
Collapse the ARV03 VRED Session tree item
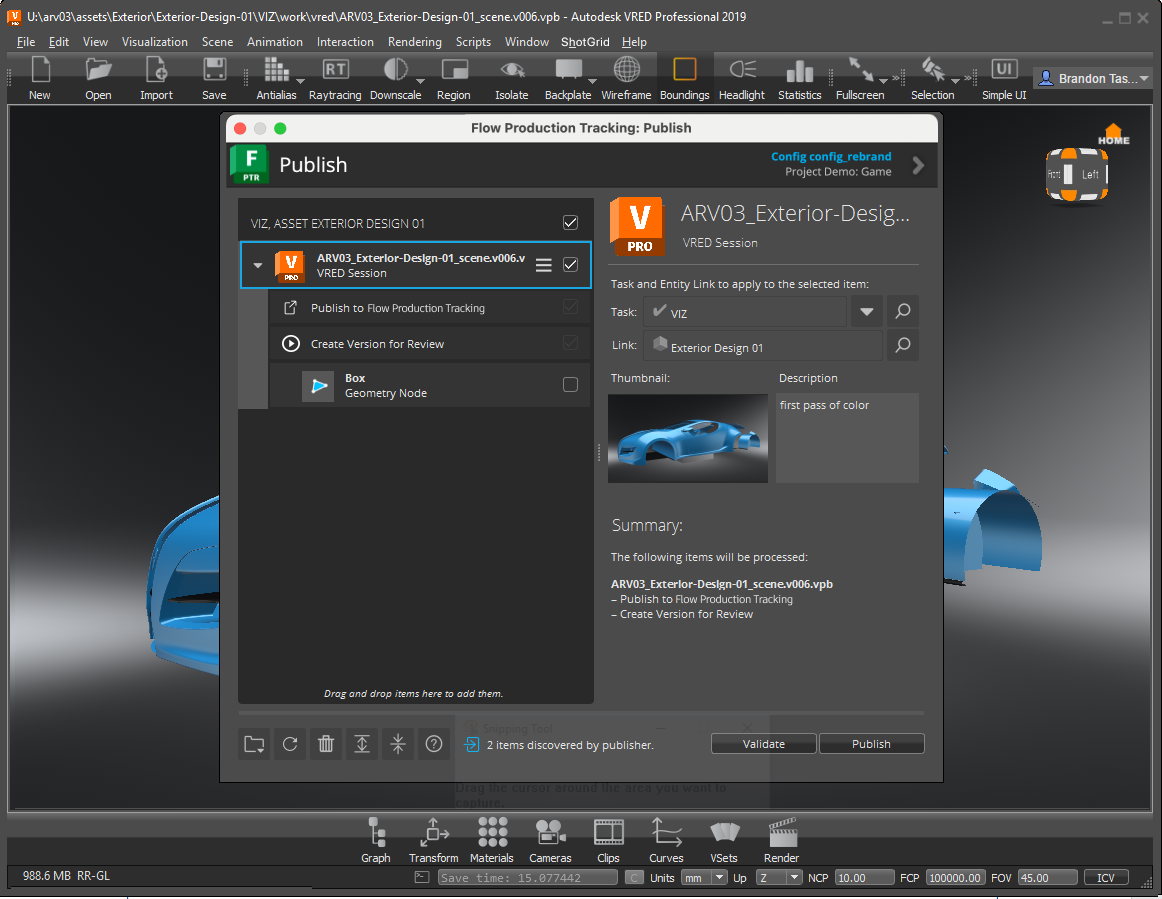(x=258, y=265)
